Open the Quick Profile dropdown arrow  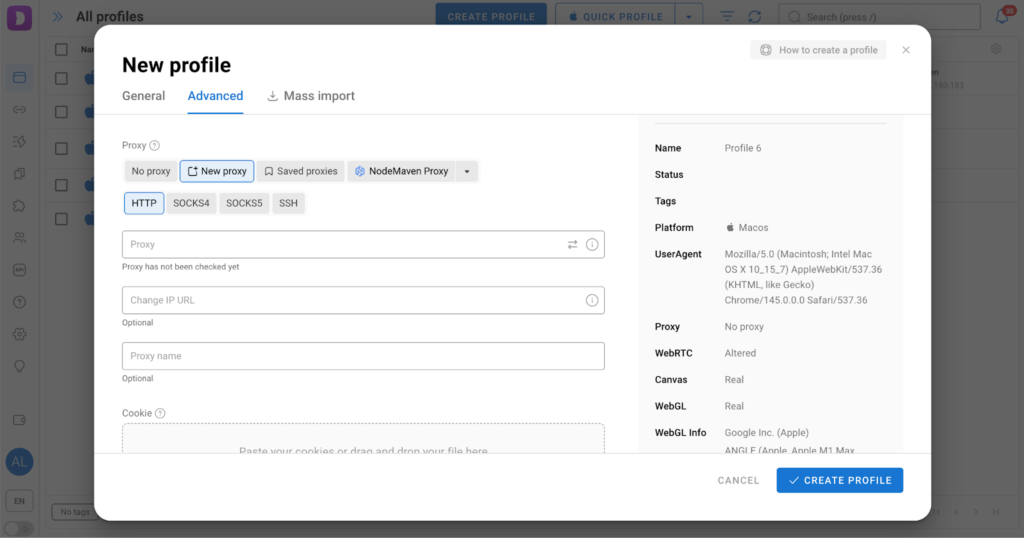coord(688,17)
